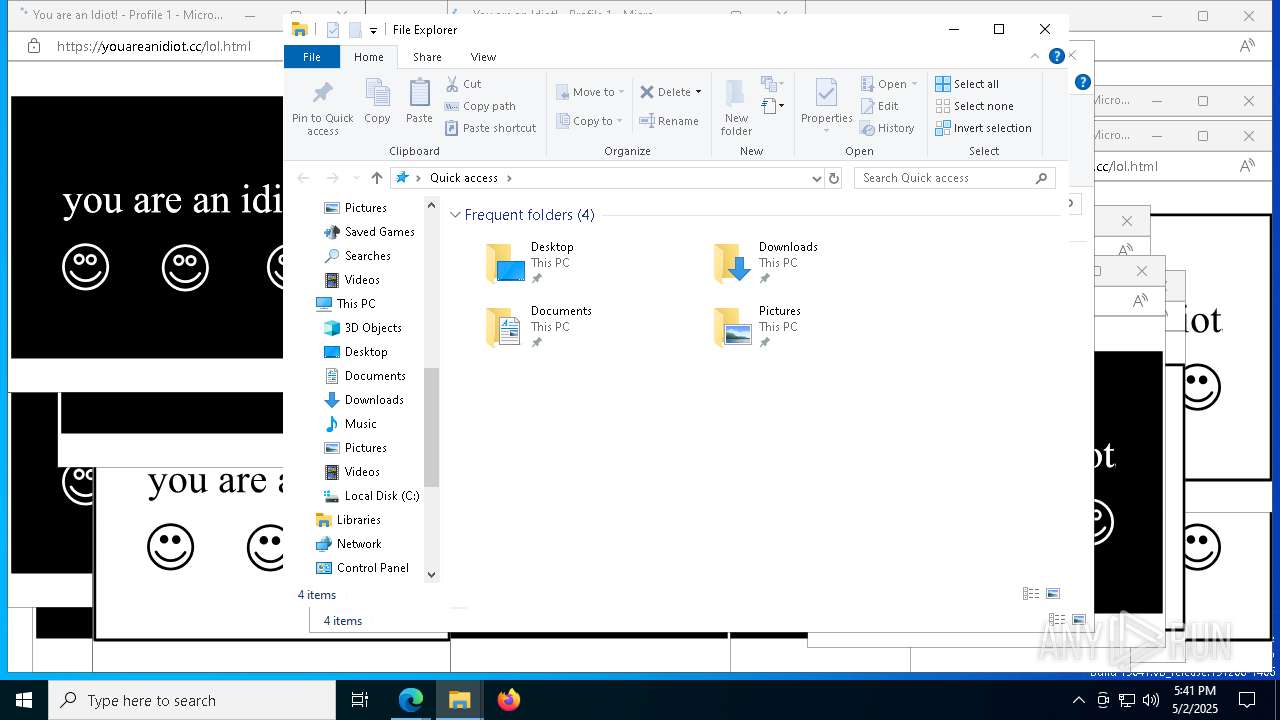The image size is (1280, 720).
Task: Click taskbar search box
Action: (x=192, y=700)
